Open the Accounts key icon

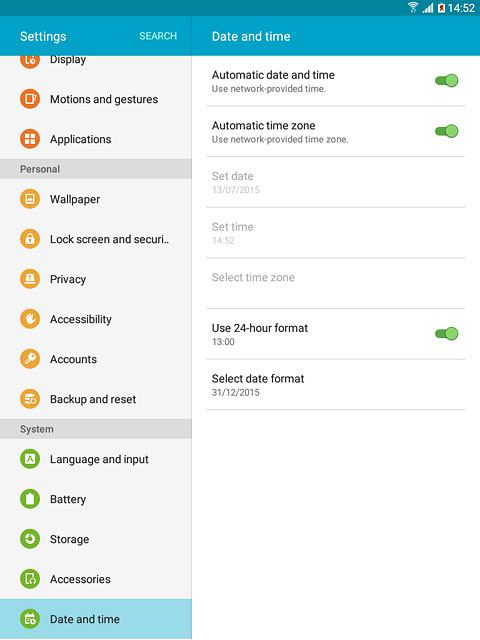(x=30, y=359)
